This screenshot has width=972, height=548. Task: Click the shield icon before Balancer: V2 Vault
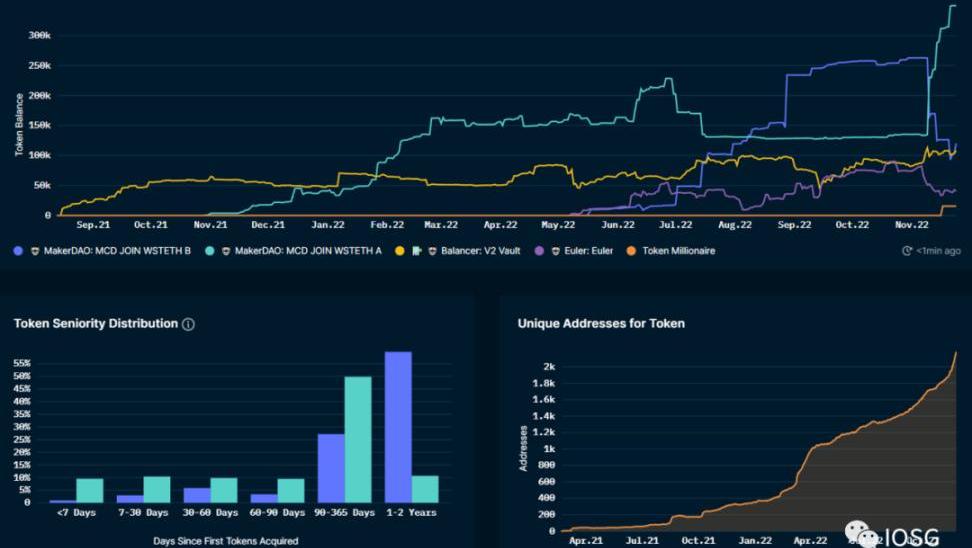pyautogui.click(x=429, y=251)
